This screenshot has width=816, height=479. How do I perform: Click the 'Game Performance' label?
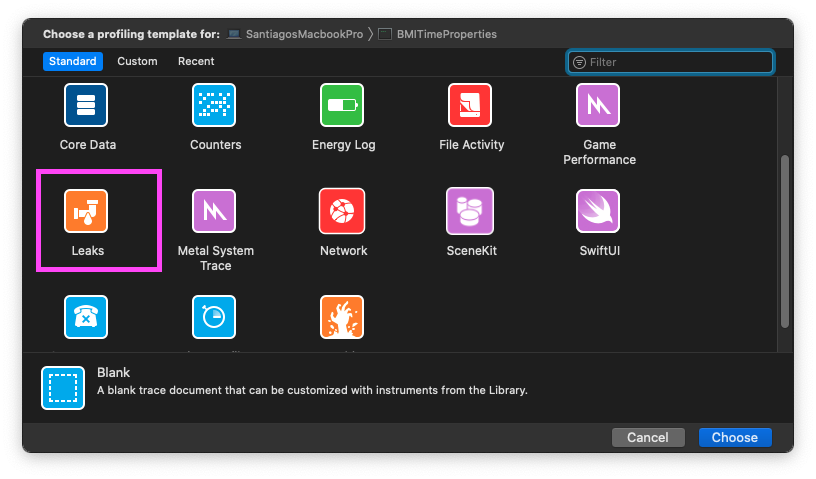point(600,152)
